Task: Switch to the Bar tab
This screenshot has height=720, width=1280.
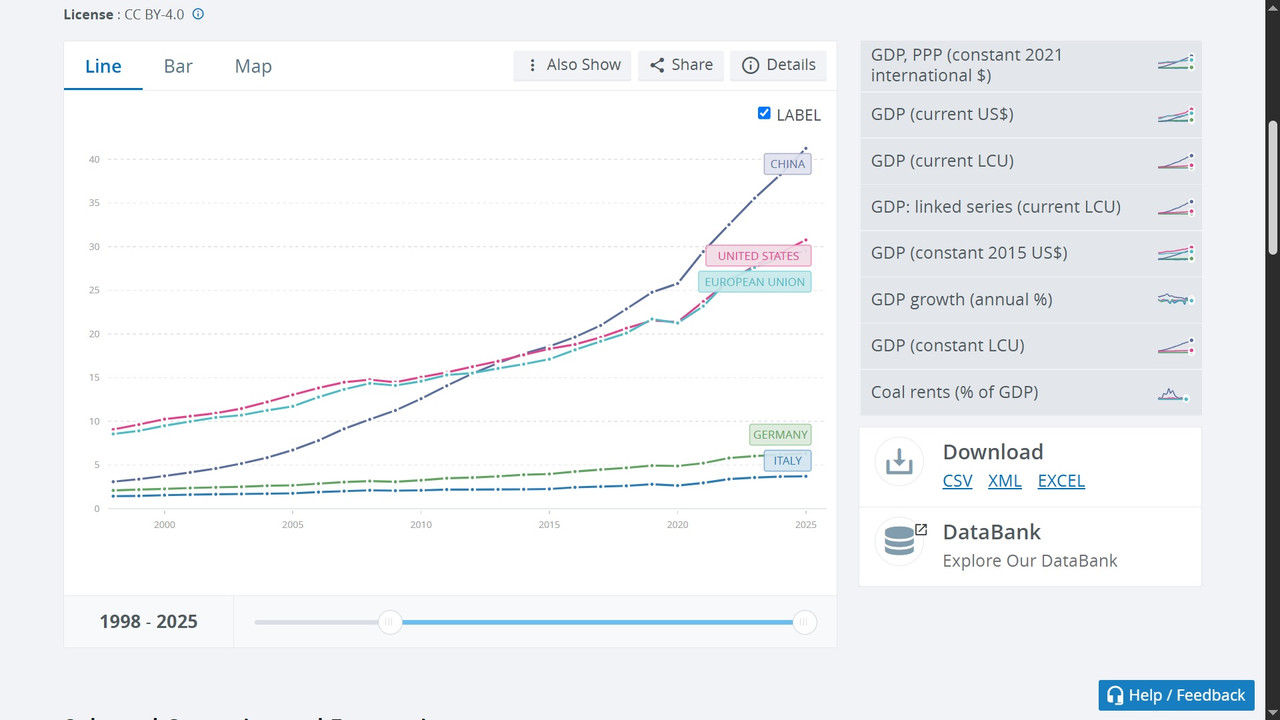Action: click(178, 66)
